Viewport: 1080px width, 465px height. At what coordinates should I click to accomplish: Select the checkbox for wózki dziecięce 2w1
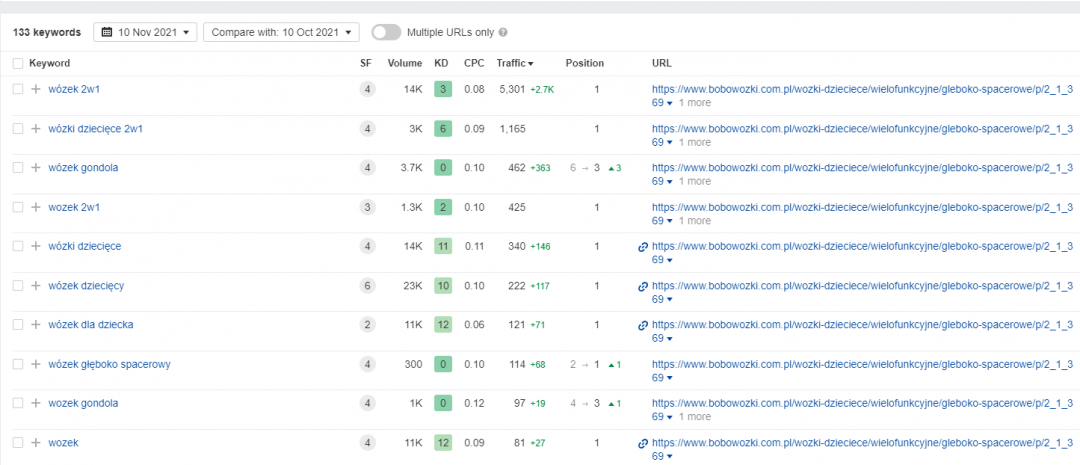coord(18,129)
